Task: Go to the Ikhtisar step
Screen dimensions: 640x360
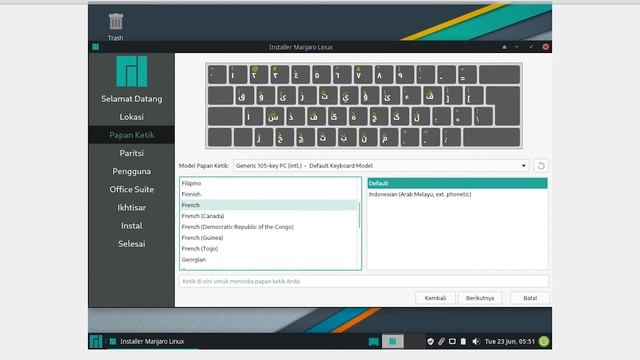Action: click(x=131, y=207)
